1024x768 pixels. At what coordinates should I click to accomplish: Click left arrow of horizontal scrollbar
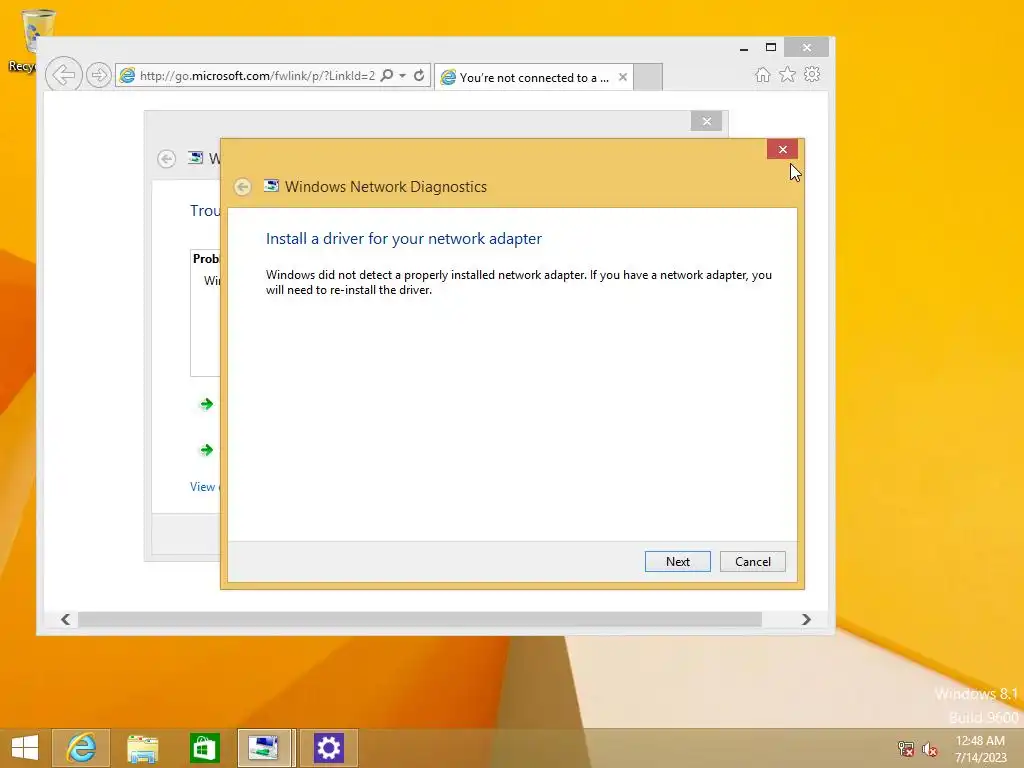coord(65,619)
